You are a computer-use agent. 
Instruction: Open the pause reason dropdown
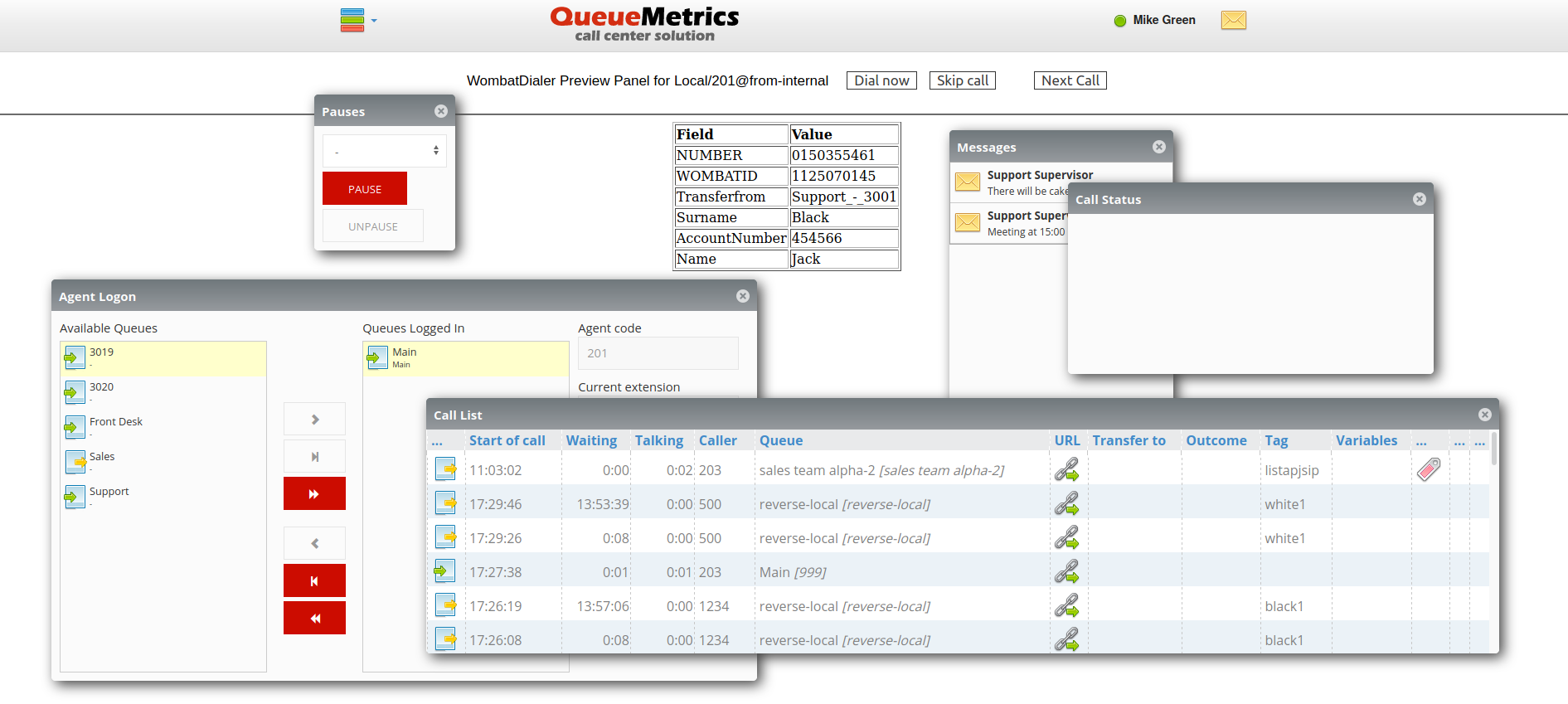pos(385,151)
